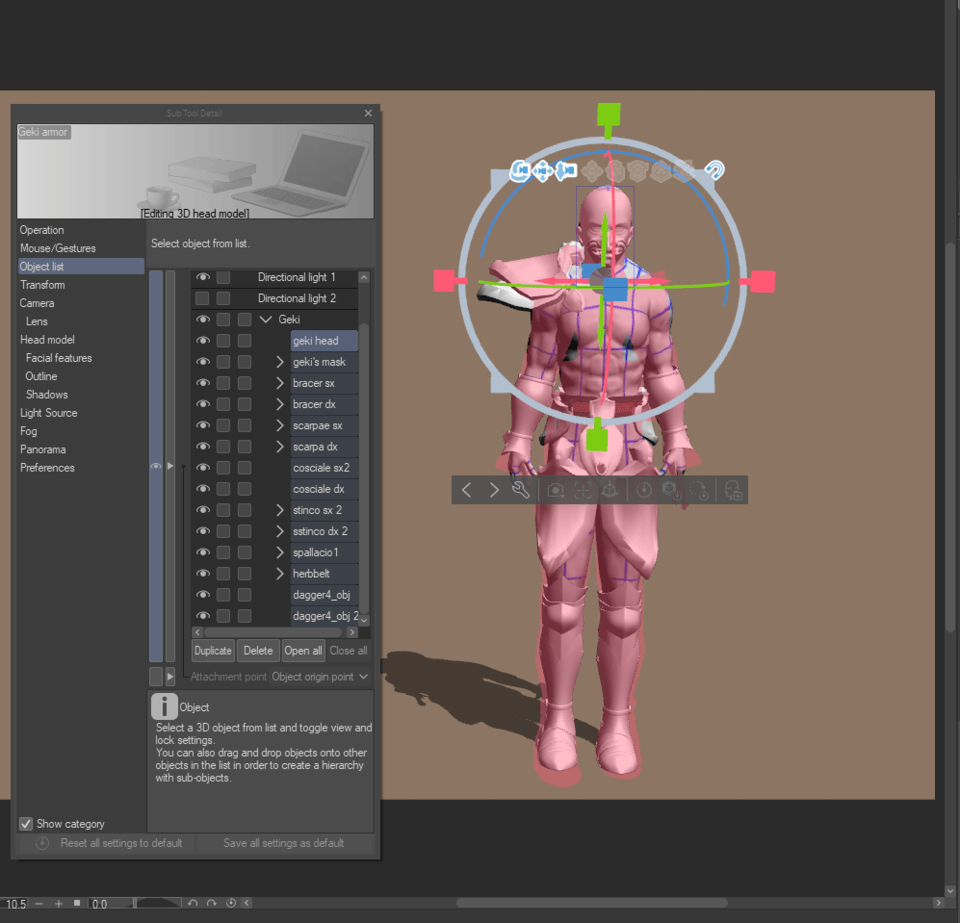
Task: Click fit-to-screen square icon in status bar
Action: click(77, 903)
